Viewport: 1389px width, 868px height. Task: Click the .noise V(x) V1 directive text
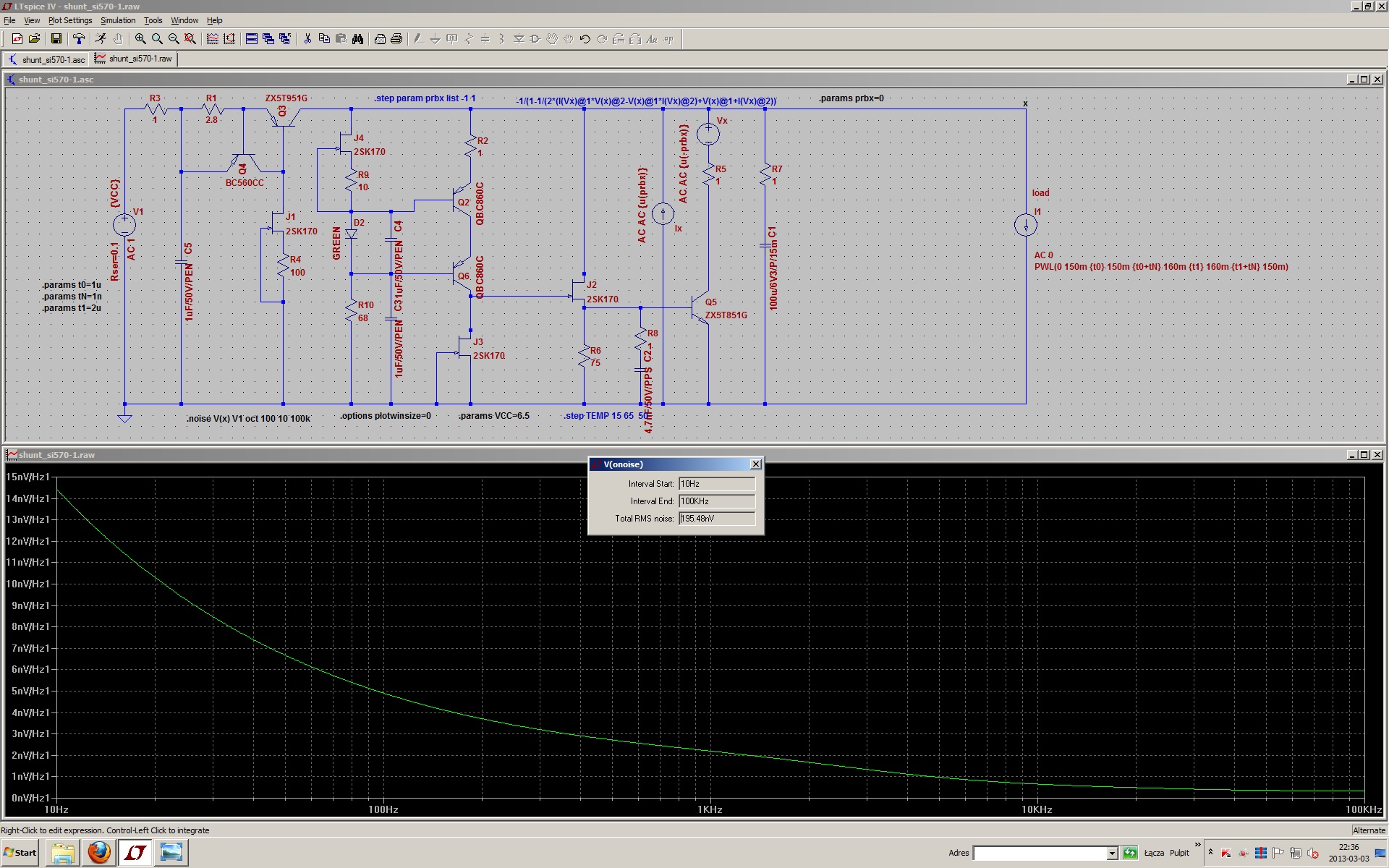(248, 419)
